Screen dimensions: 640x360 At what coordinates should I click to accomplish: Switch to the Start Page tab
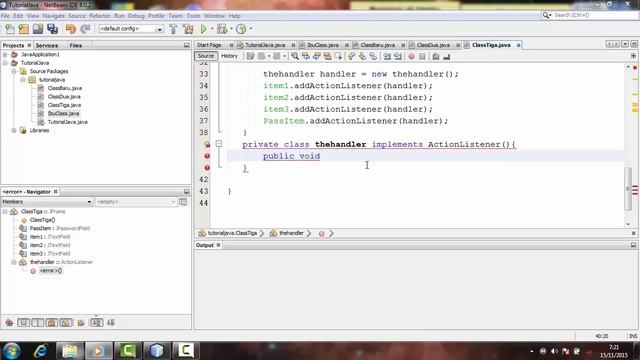(209, 45)
